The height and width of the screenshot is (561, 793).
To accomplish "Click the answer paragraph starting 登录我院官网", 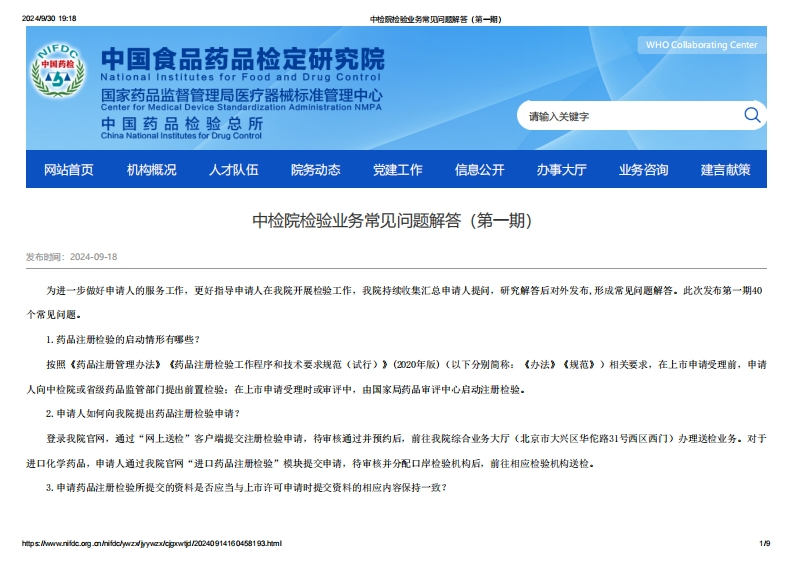I will [396, 451].
